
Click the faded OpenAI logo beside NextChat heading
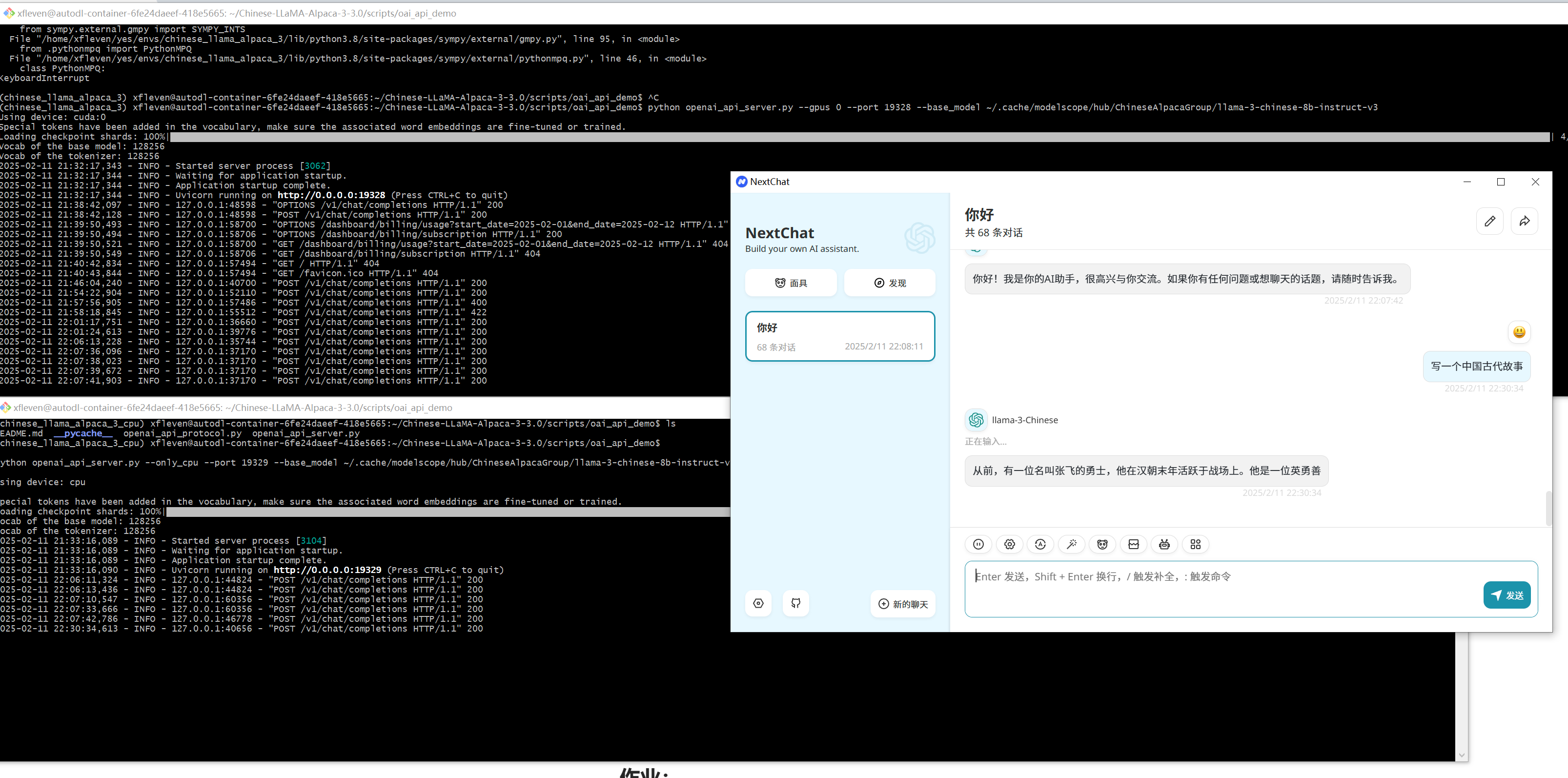click(919, 237)
